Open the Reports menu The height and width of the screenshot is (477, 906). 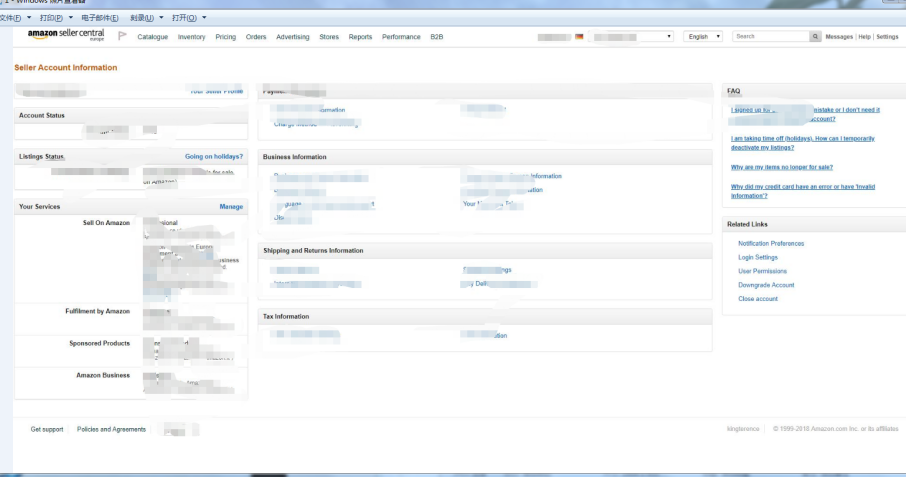click(x=360, y=37)
